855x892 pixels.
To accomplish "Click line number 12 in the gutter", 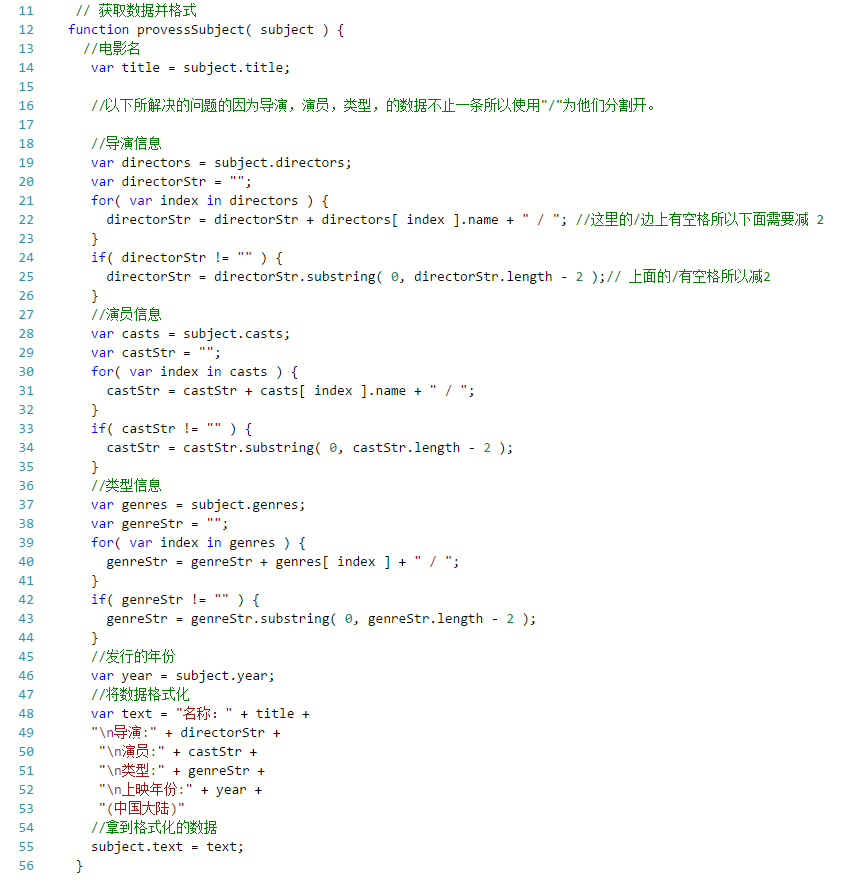I will click(x=25, y=29).
